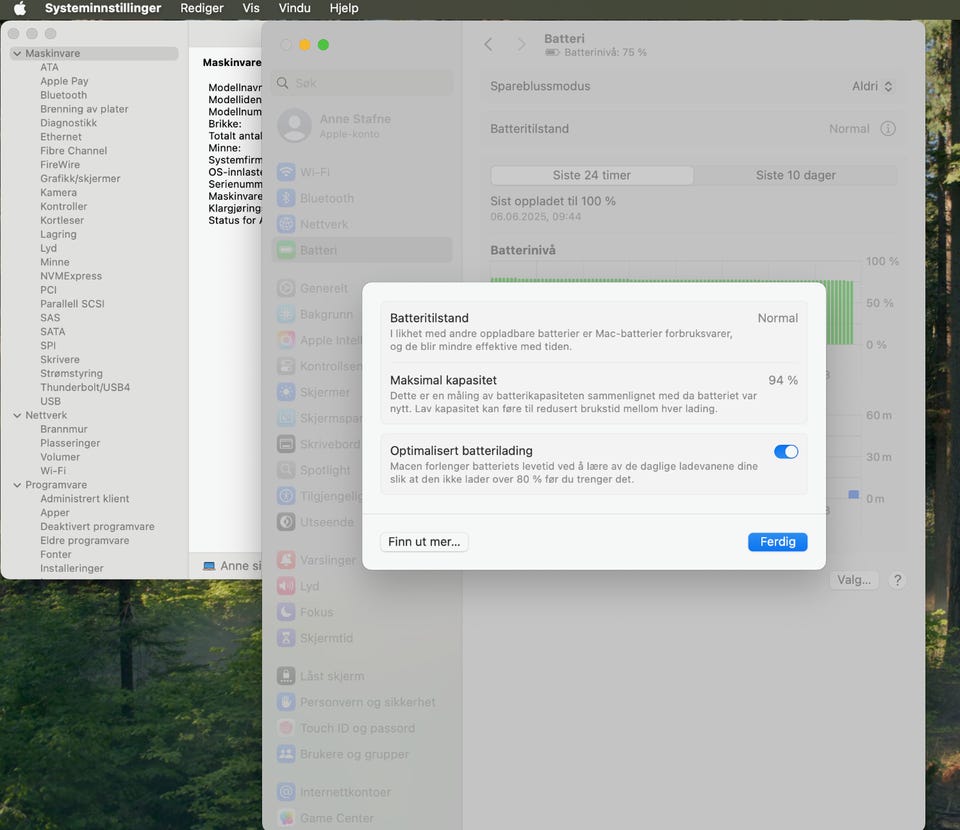Image resolution: width=960 pixels, height=830 pixels.
Task: Click the question mark help button
Action: point(897,580)
